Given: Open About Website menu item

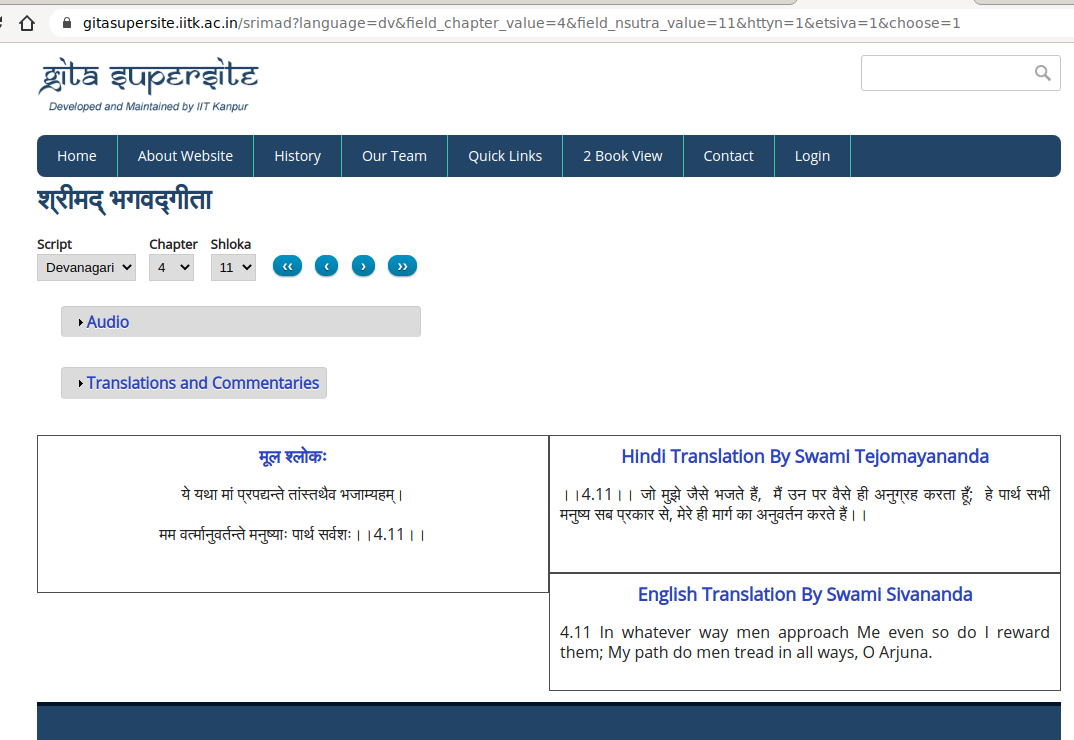Looking at the screenshot, I should click(x=185, y=156).
